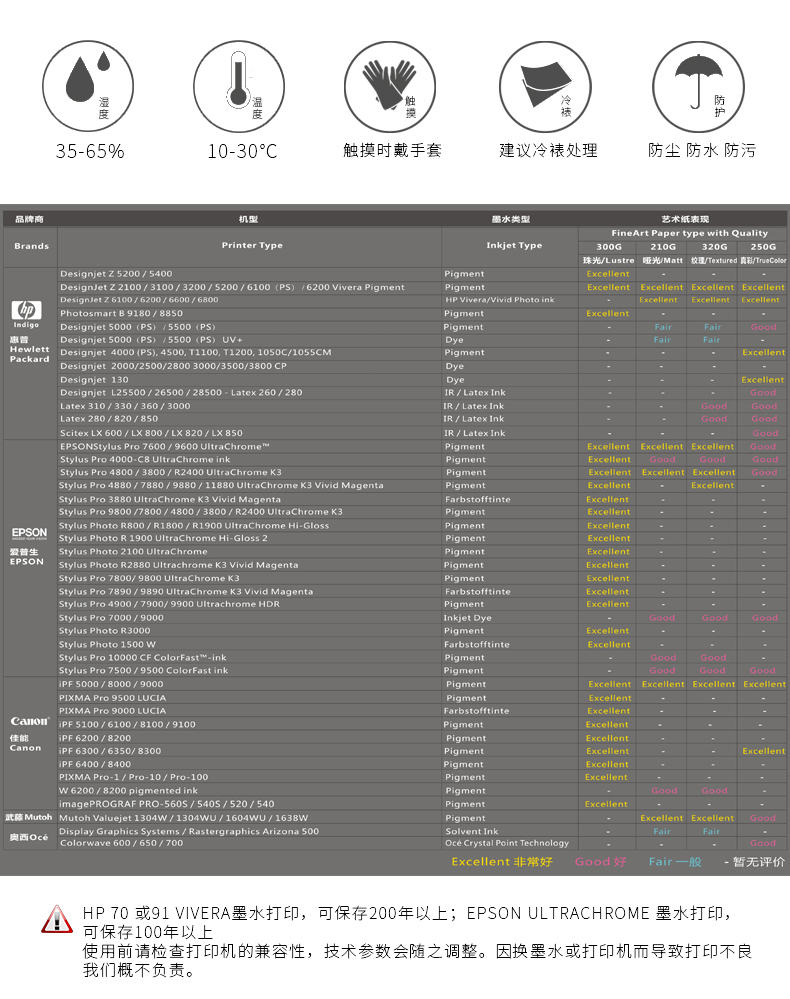Click 'FineArt Paper type with Quality' header
The height and width of the screenshot is (999, 790).
pyautogui.click(x=689, y=233)
